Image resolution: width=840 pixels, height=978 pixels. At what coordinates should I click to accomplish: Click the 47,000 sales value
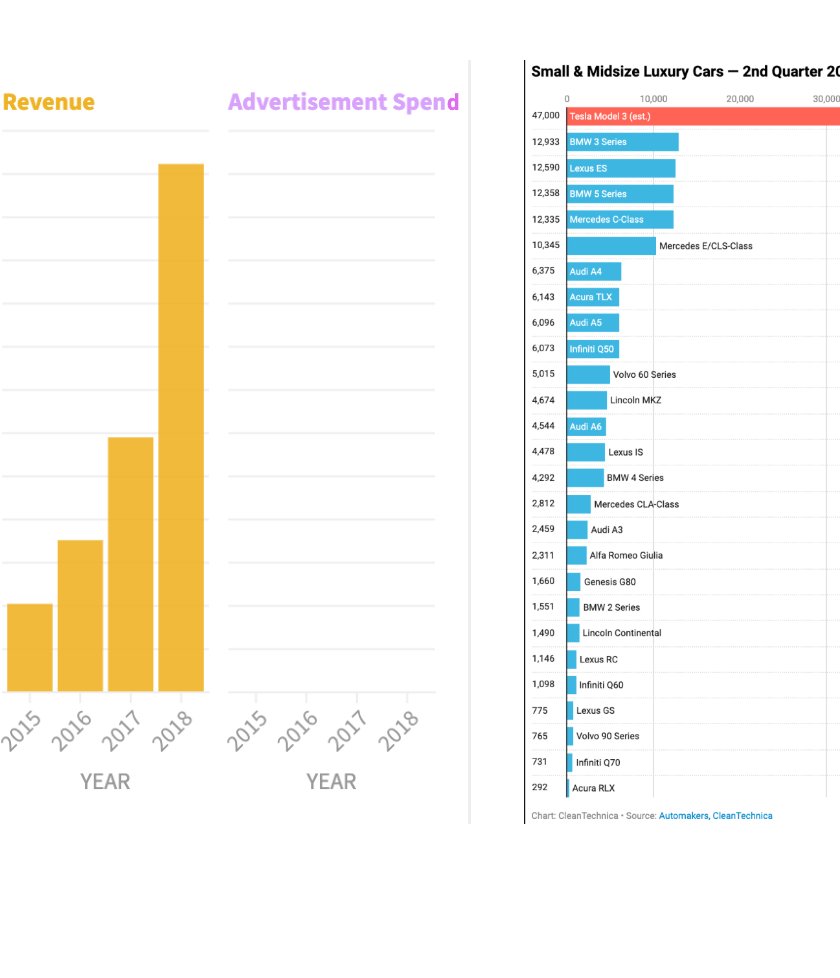pyautogui.click(x=546, y=116)
